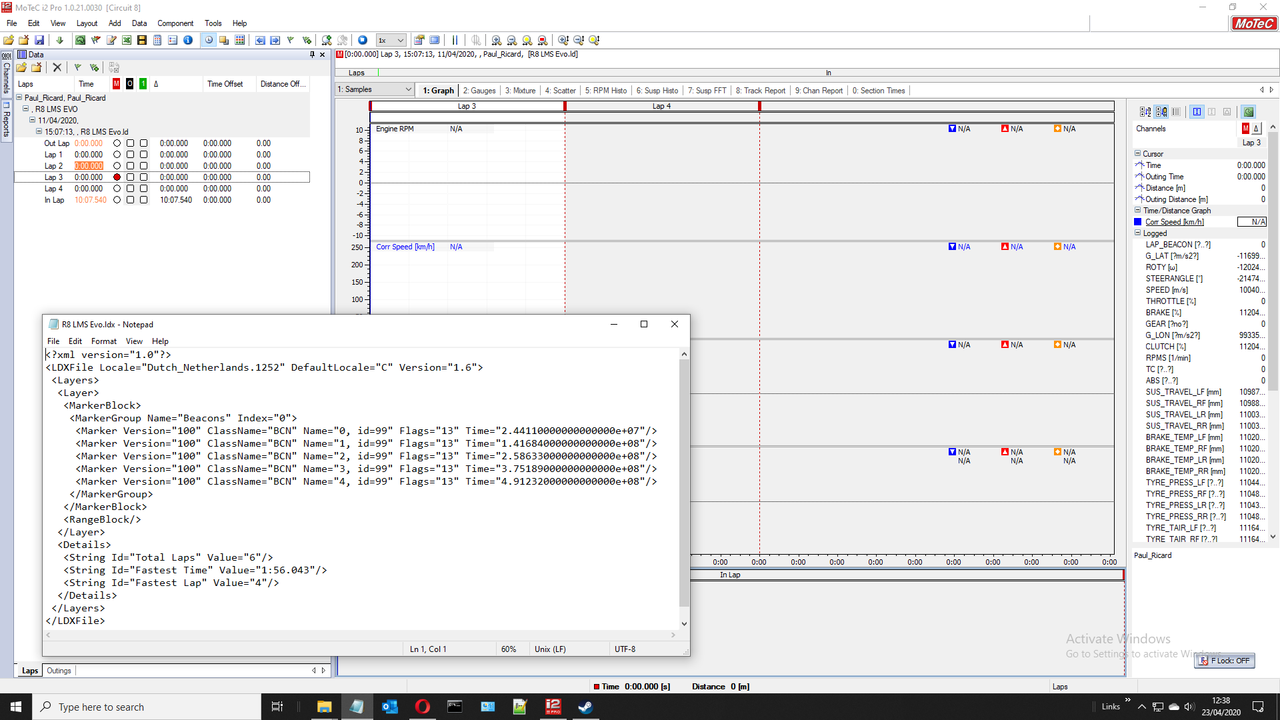Switch to the 2: Gauges worksheet tab
The height and width of the screenshot is (720, 1280).
pyautogui.click(x=478, y=90)
